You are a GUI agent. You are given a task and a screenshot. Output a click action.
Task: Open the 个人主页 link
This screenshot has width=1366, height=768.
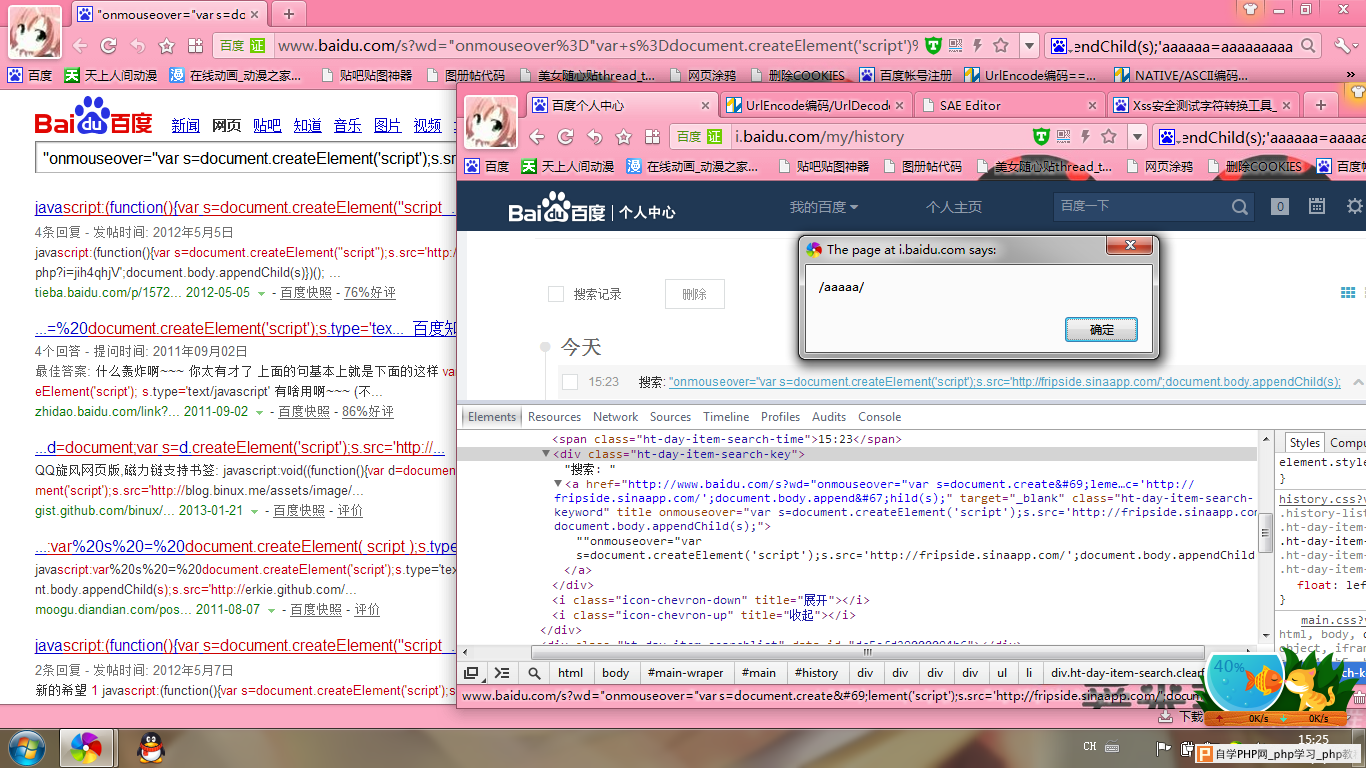tap(954, 207)
